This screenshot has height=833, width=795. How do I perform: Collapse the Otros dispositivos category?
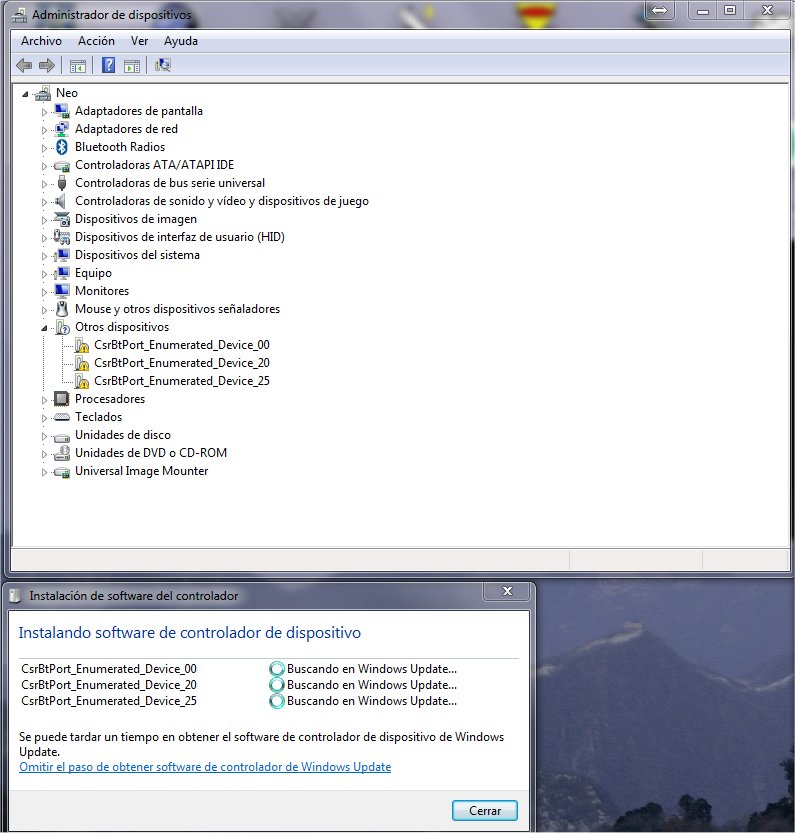[44, 327]
